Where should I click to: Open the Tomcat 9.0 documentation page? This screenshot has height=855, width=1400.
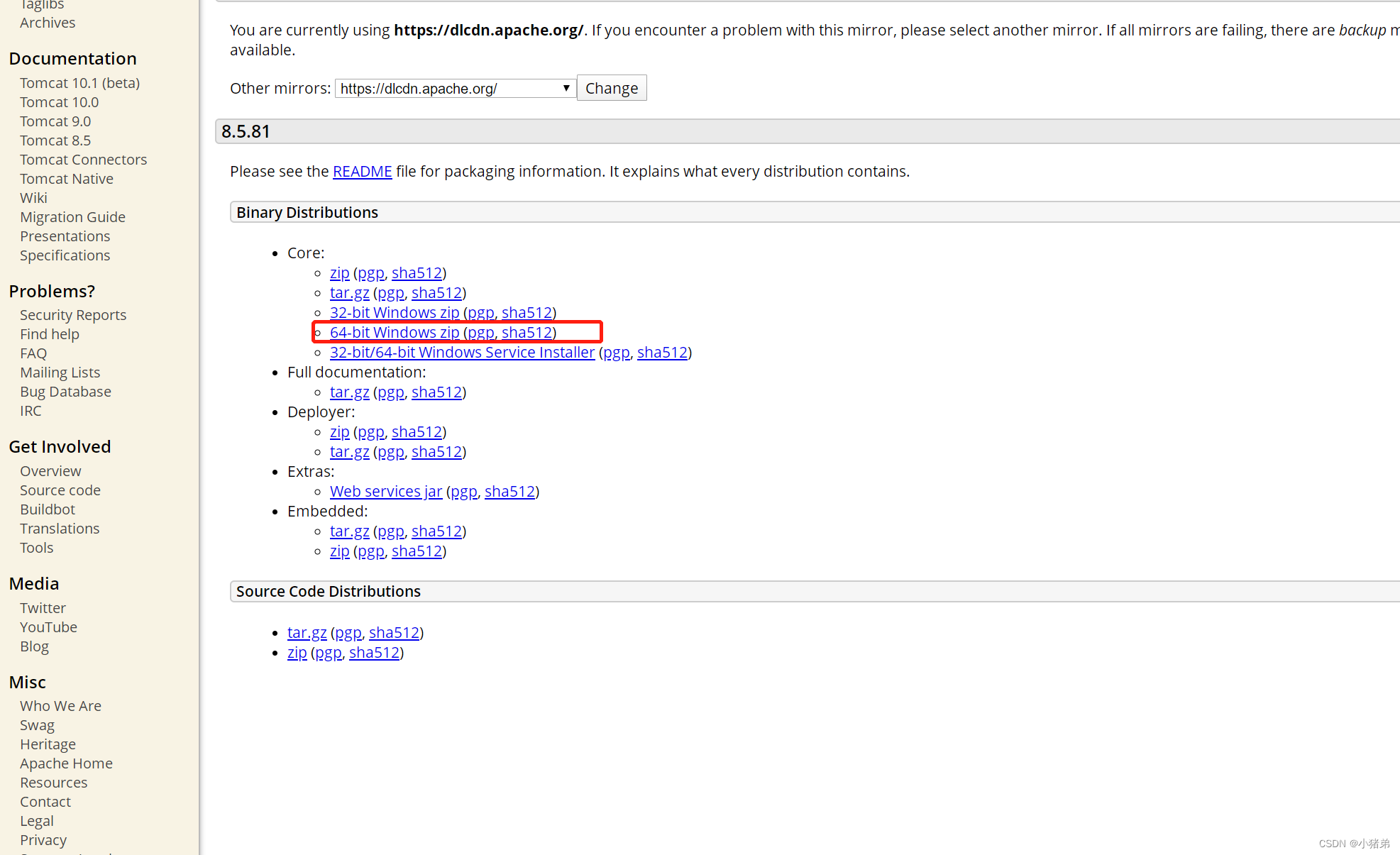coord(55,120)
